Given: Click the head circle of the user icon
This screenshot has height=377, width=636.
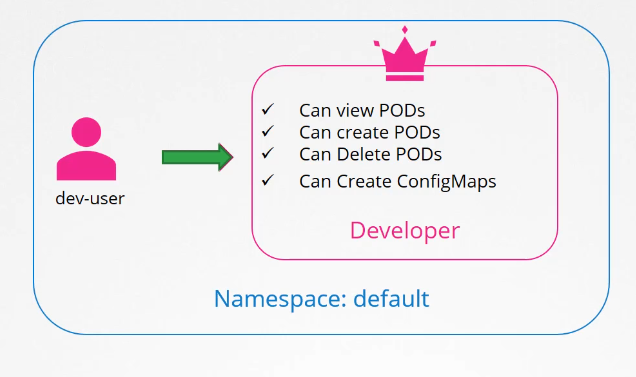Looking at the screenshot, I should [x=86, y=132].
